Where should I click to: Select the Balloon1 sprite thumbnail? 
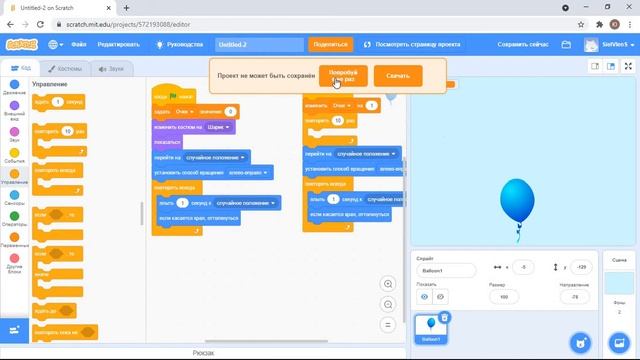pos(431,329)
